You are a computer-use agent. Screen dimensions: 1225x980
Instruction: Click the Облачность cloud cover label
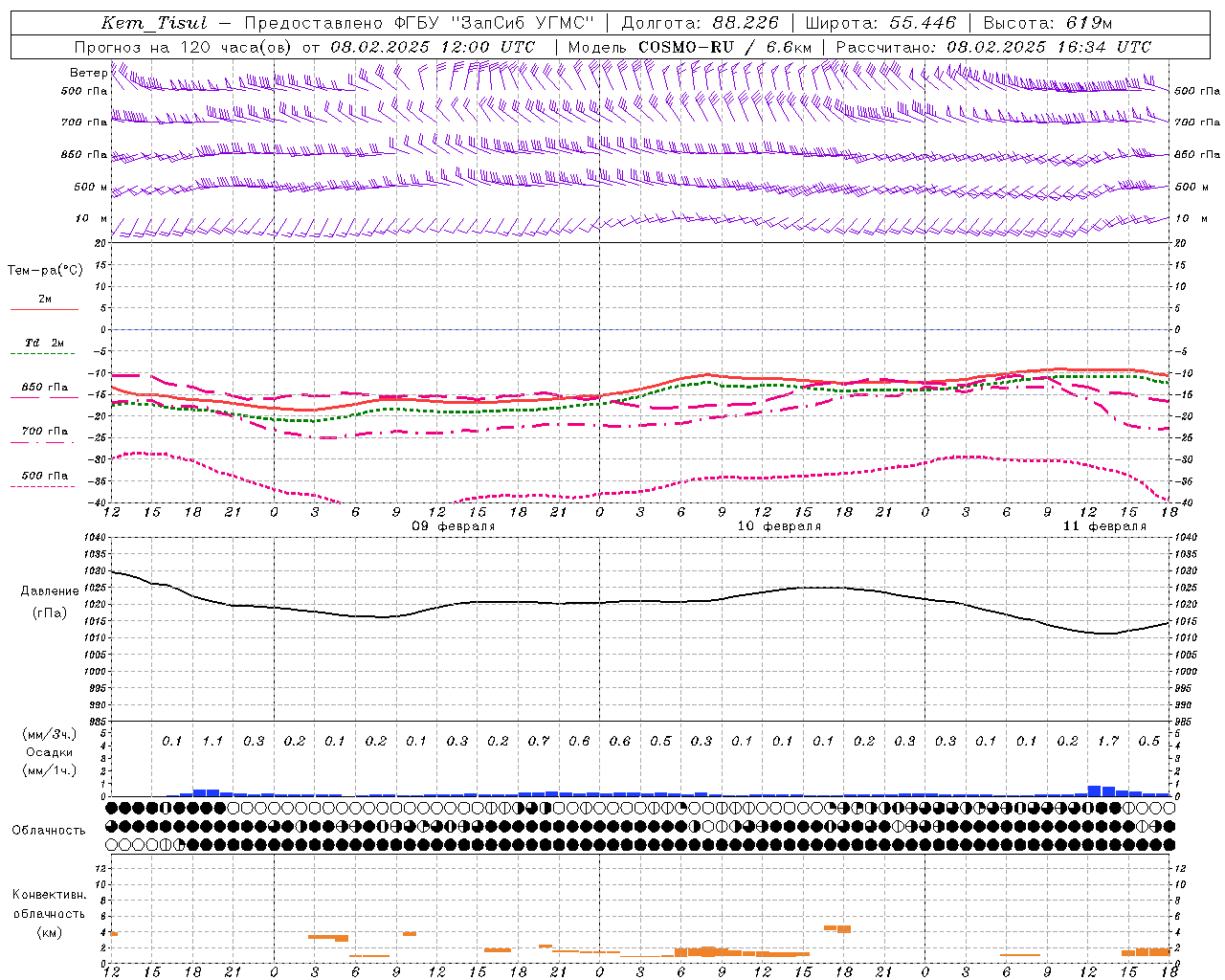click(x=49, y=830)
